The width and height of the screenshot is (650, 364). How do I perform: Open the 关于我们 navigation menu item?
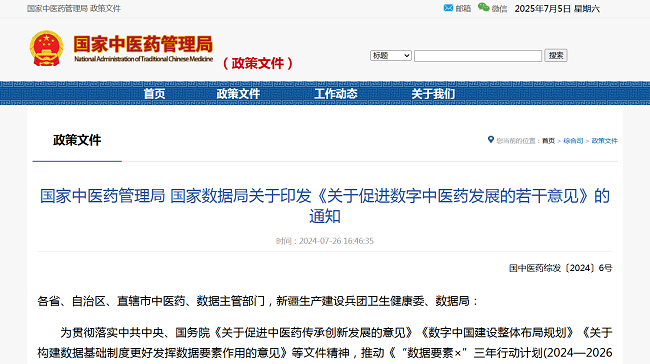433,94
